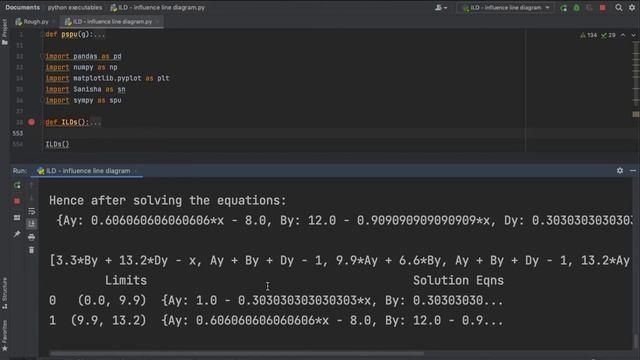
Task: Pin the Run tab
Action: pos(17,234)
